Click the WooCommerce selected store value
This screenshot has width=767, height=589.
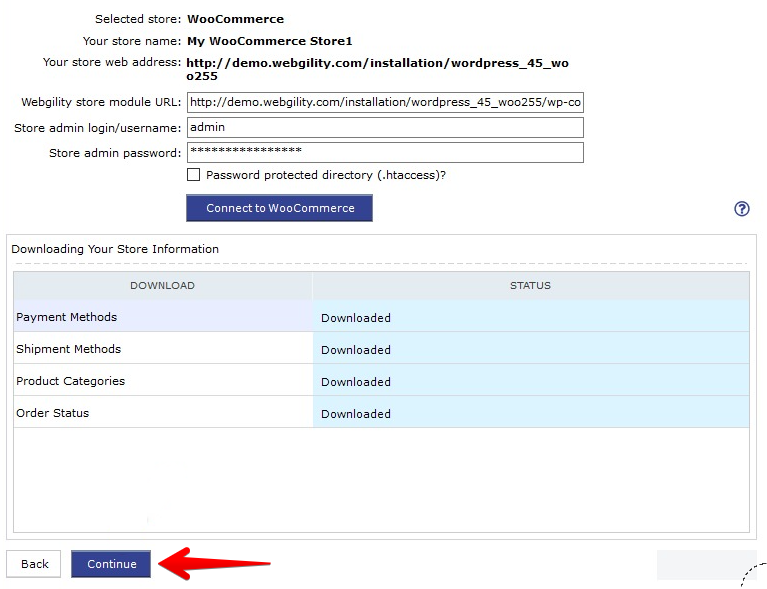tap(235, 19)
